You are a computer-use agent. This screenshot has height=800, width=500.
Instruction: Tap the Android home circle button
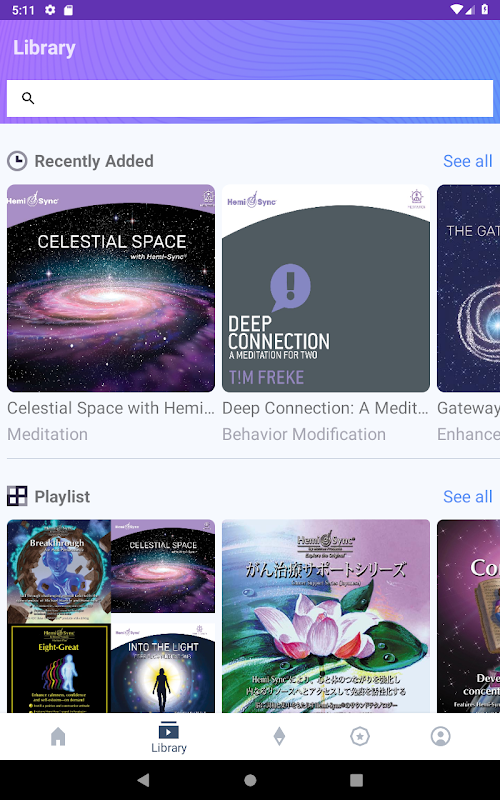tap(250, 780)
